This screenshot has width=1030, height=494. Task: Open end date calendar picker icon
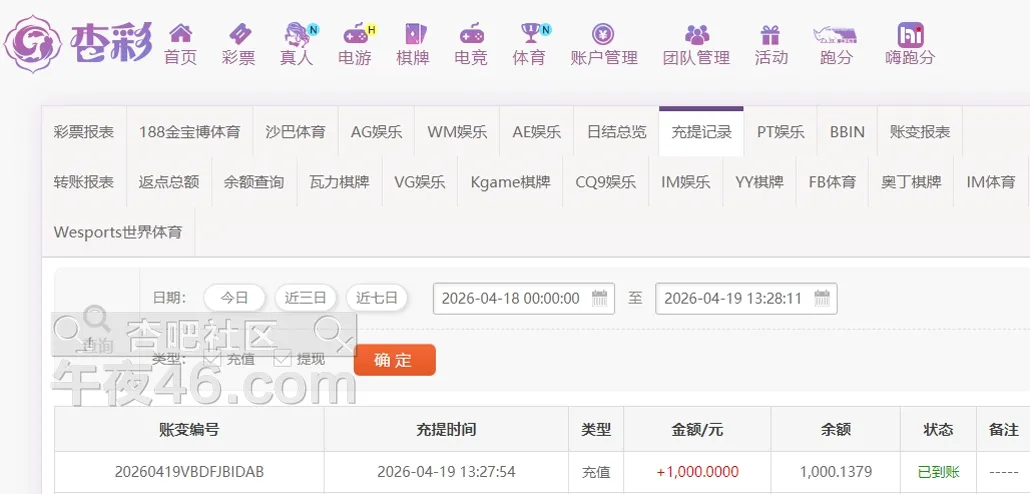point(822,298)
